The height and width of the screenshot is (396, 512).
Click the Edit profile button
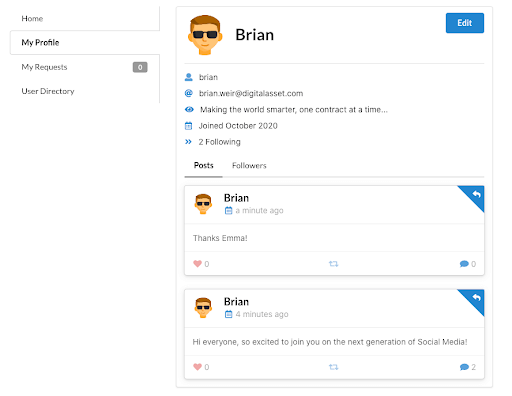(465, 23)
